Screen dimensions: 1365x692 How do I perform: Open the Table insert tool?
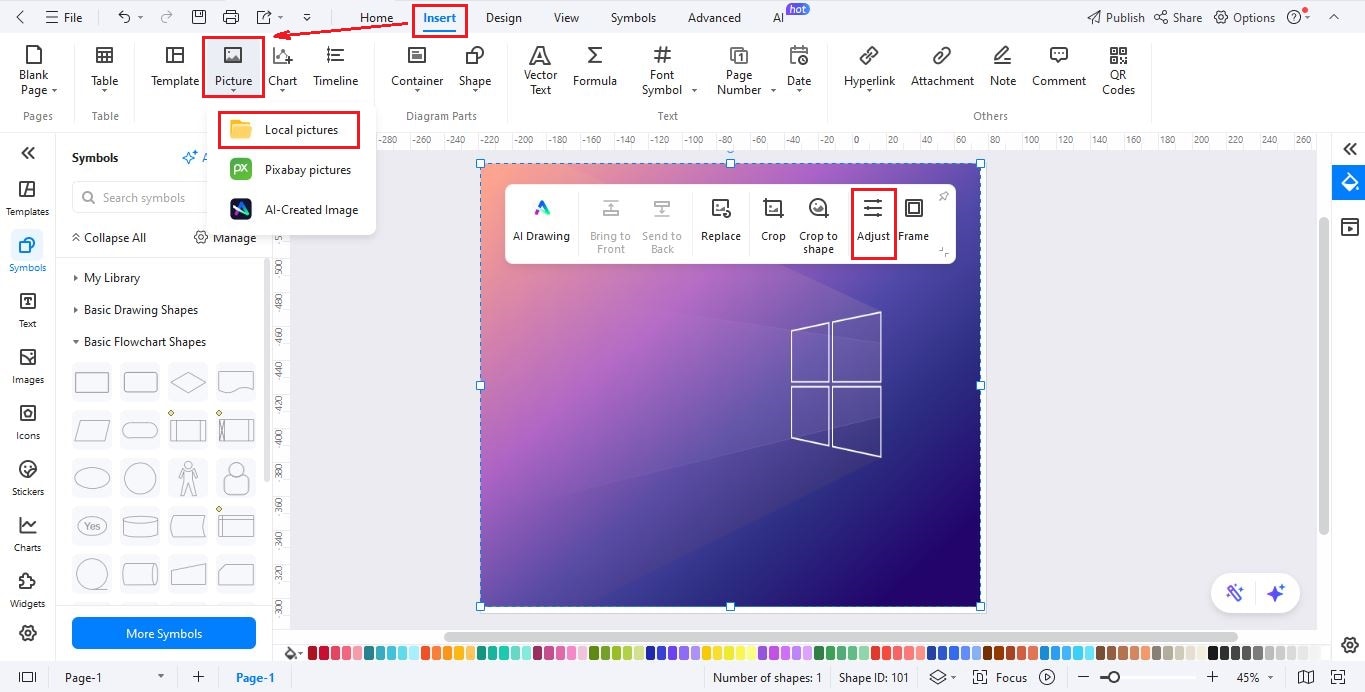click(104, 70)
